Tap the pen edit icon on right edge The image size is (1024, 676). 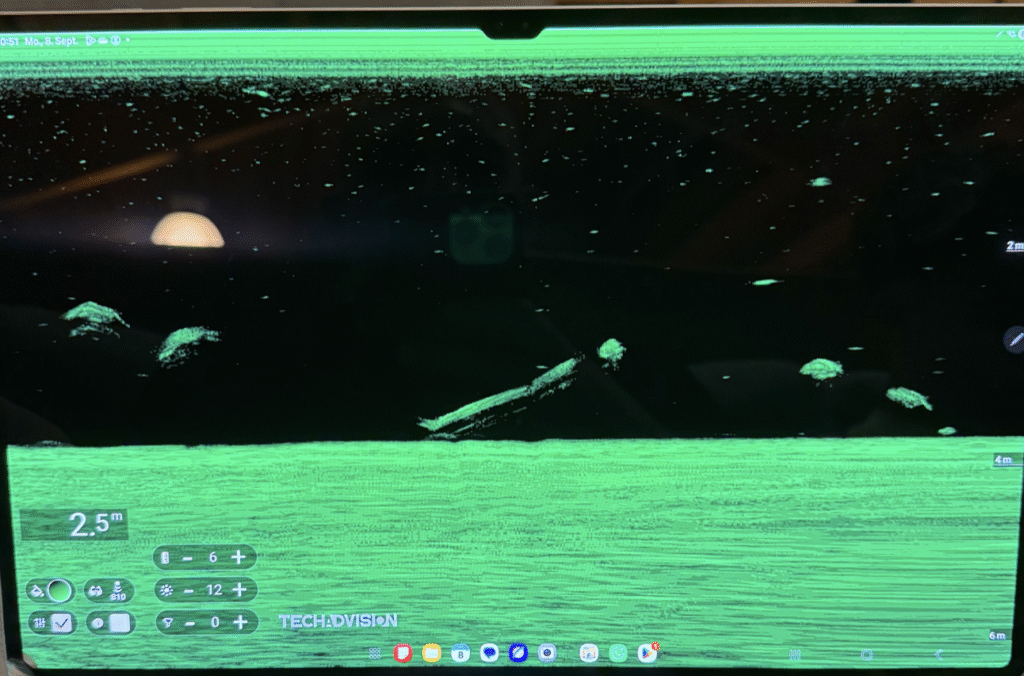point(1014,340)
